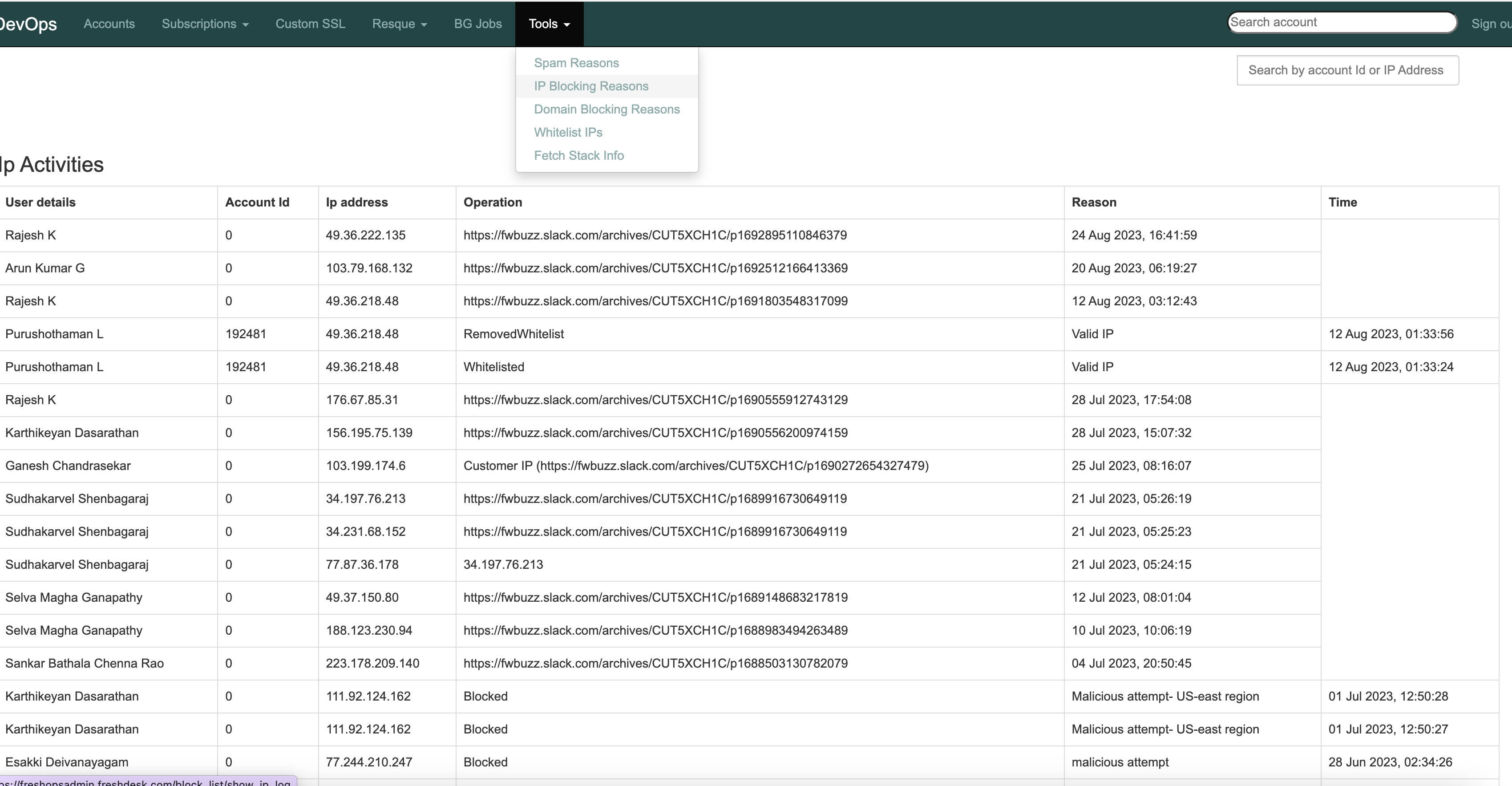
Task: Click IP address 49.36.222.135 cell
Action: (365, 235)
